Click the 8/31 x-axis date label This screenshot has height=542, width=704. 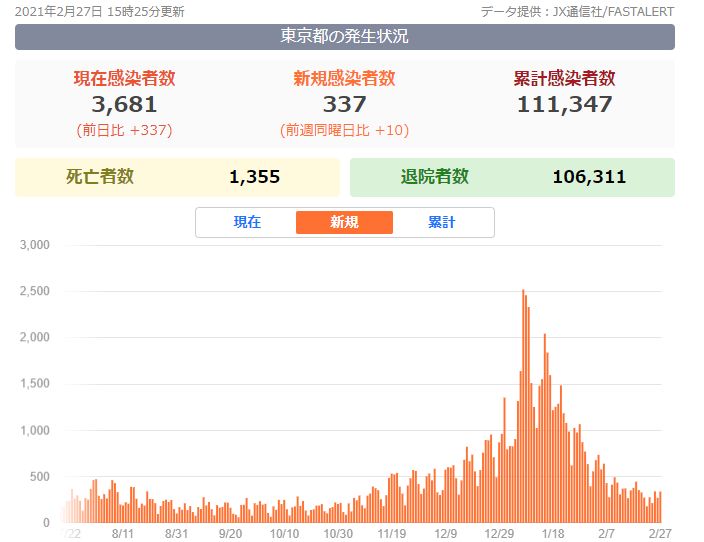(176, 533)
